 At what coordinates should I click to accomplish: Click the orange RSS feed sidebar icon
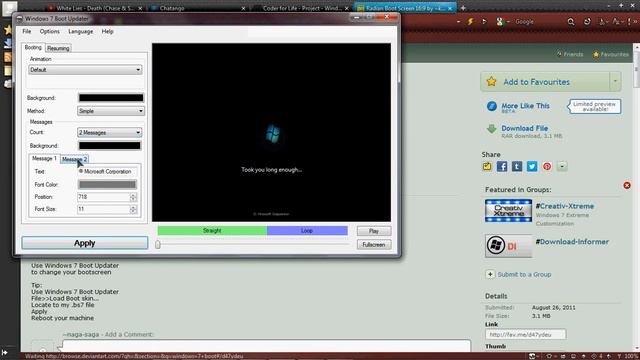(x=7, y=57)
